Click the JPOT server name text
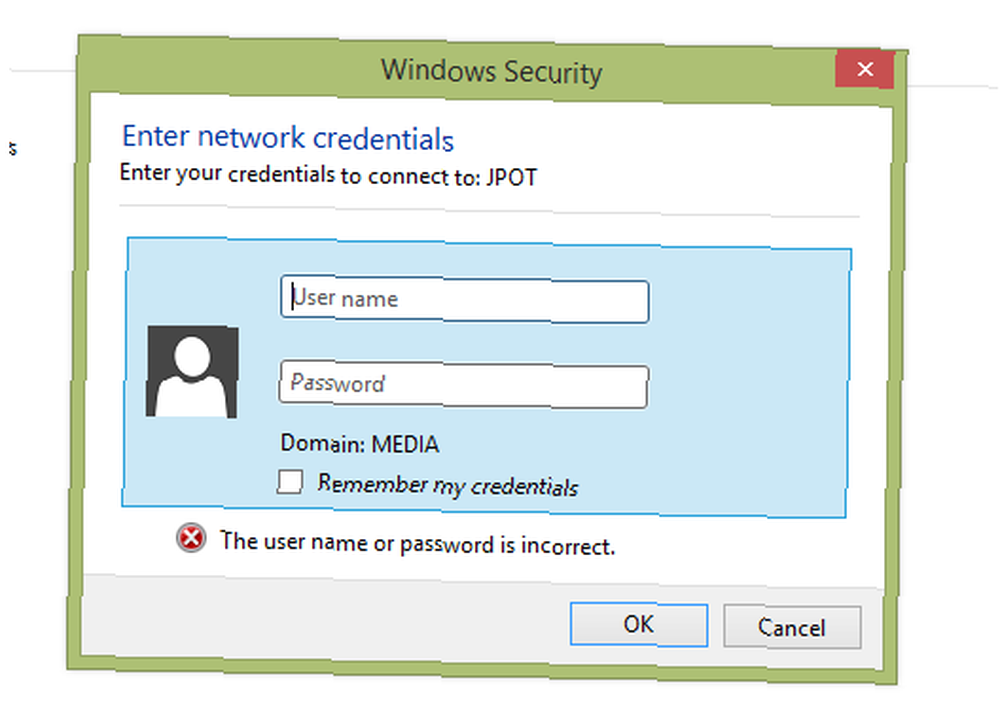Image resolution: width=1000 pixels, height=725 pixels. (x=512, y=177)
